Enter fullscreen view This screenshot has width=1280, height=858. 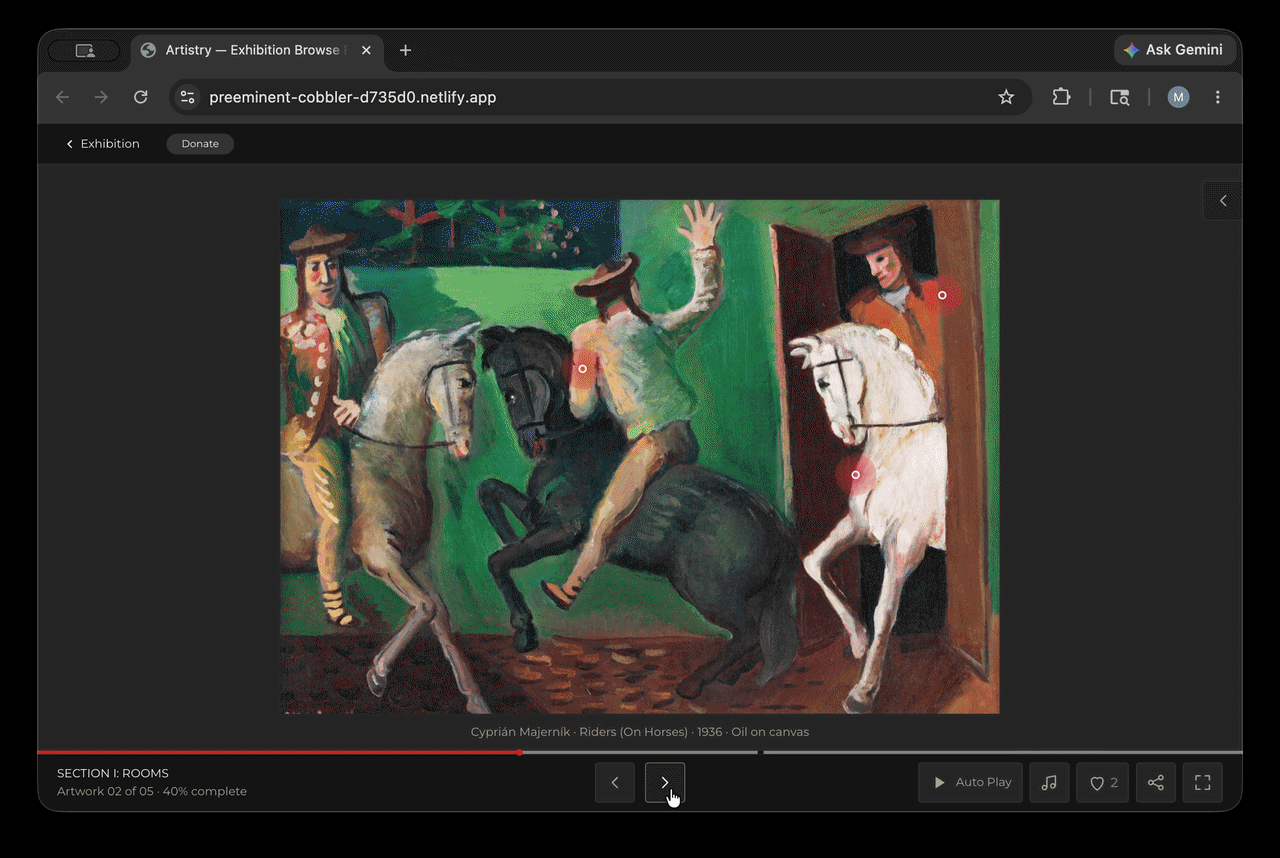[1203, 782]
